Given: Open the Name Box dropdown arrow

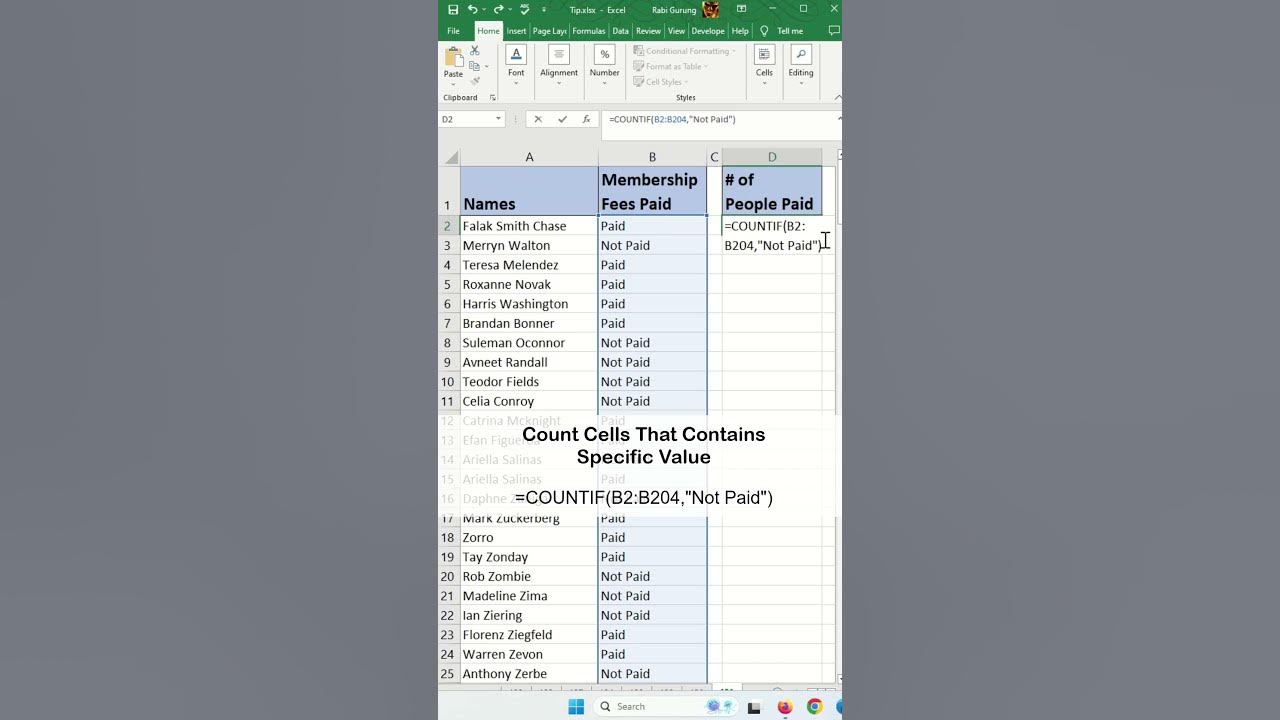Looking at the screenshot, I should click(498, 119).
